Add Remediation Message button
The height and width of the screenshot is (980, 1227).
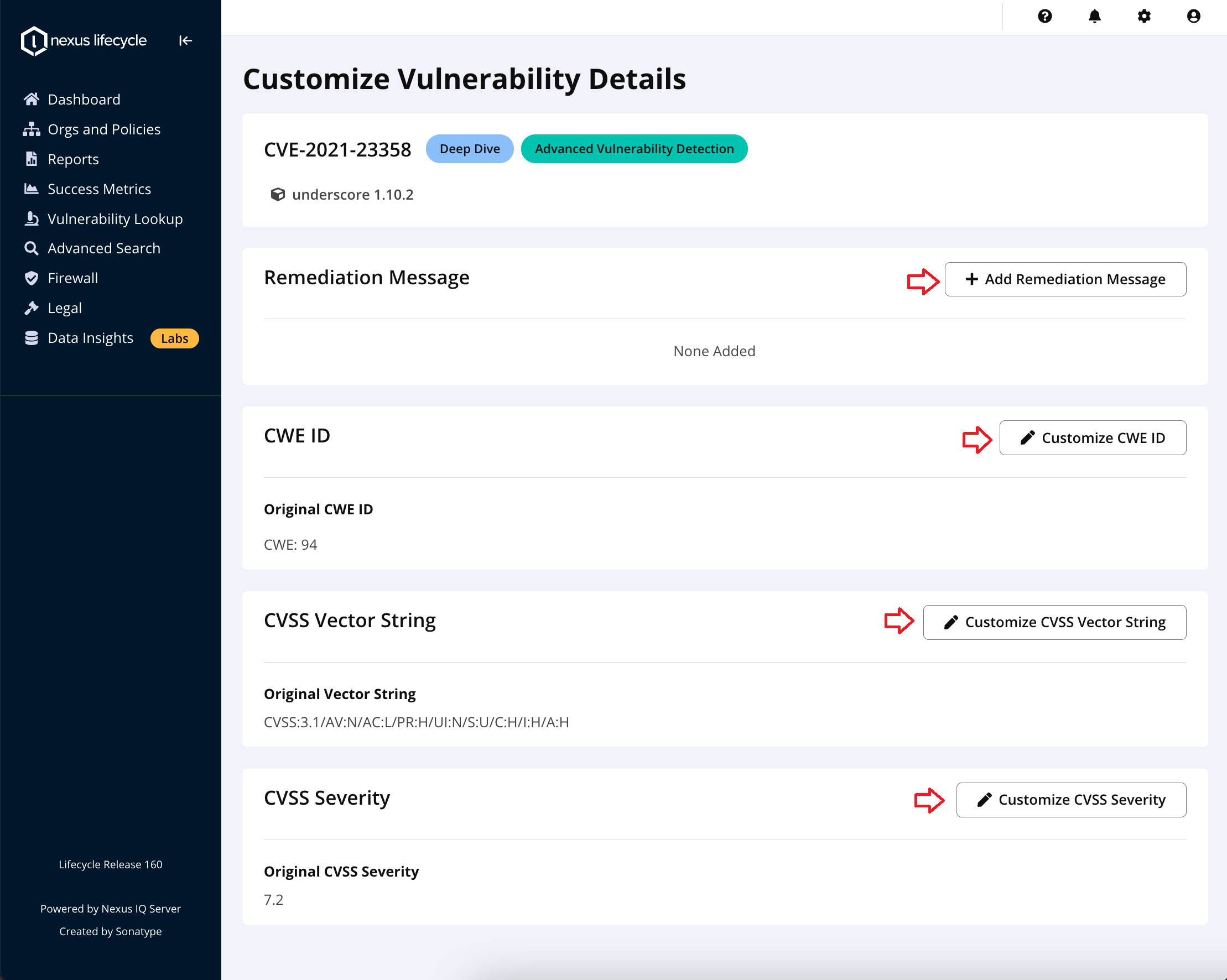[1065, 279]
